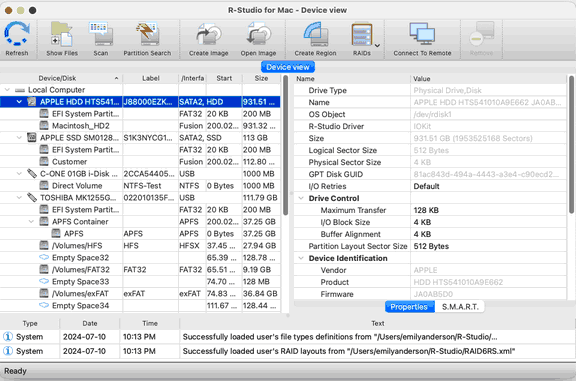Click the Macintosh_HD2 partition icon
This screenshot has height=381, width=576.
point(44,126)
